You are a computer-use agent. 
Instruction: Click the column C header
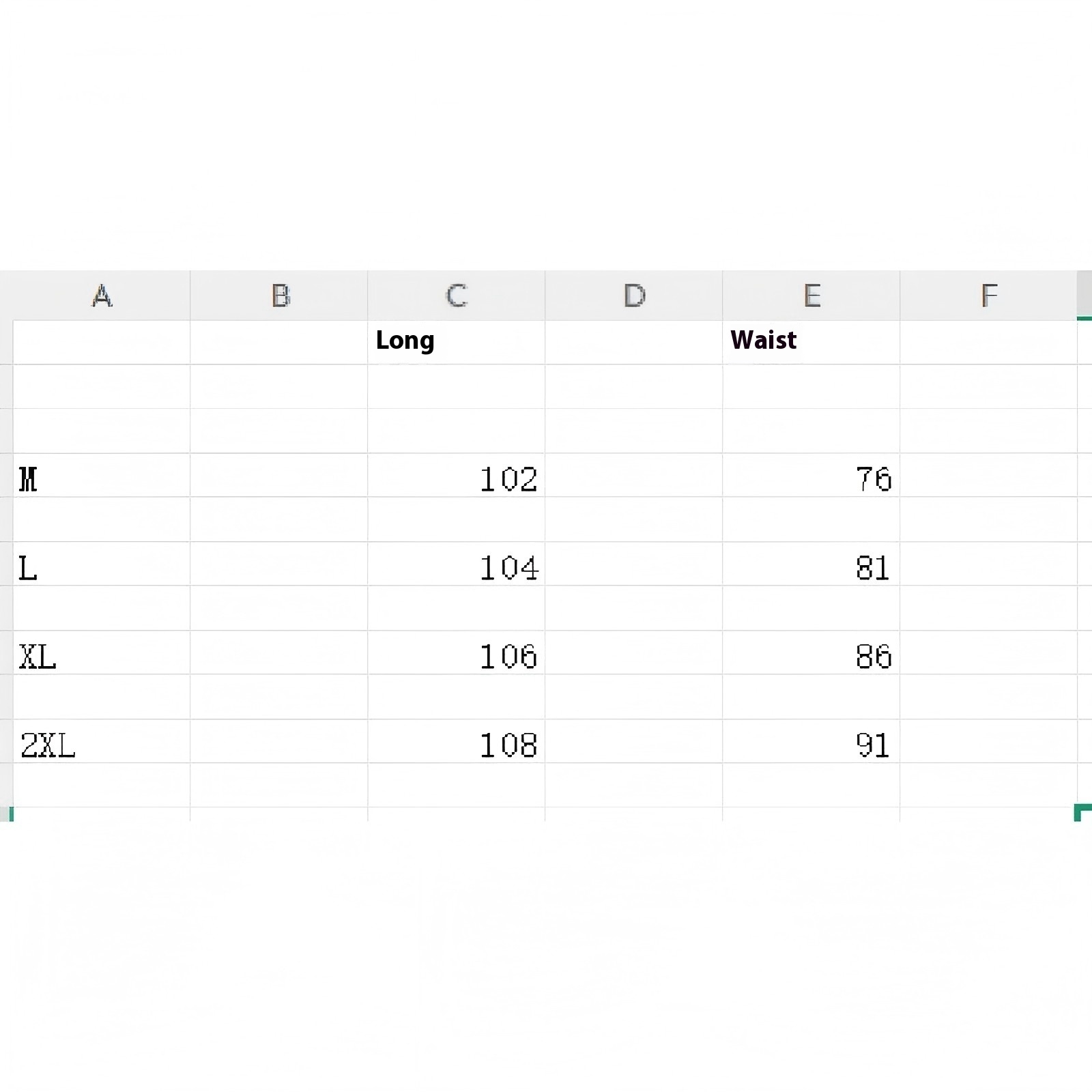tap(456, 296)
